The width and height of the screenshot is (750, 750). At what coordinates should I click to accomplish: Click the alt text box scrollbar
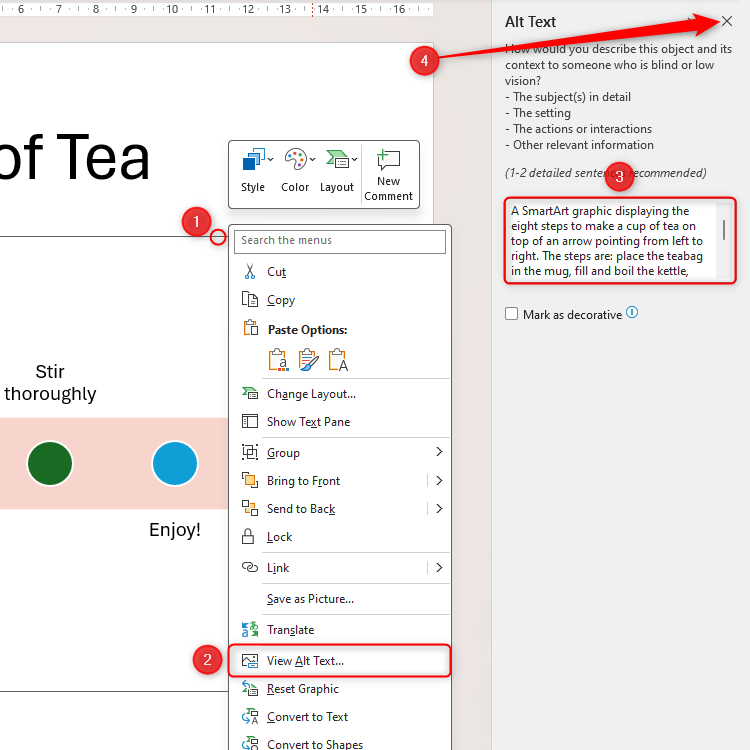[724, 230]
